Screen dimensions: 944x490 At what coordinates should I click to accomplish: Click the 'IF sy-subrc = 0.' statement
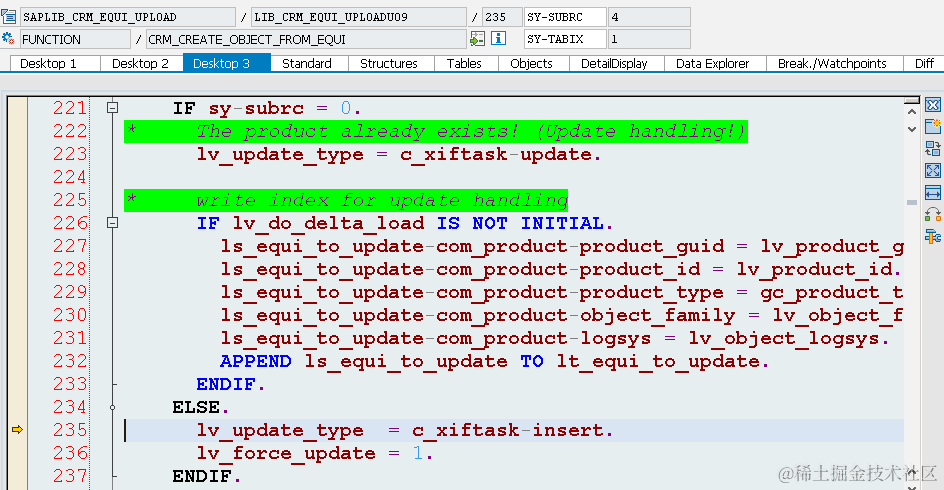(x=267, y=108)
